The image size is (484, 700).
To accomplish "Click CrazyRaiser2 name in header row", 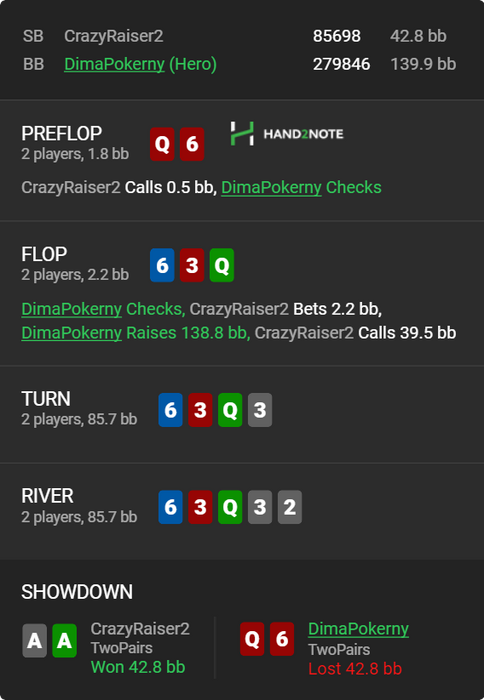I will [x=114, y=36].
